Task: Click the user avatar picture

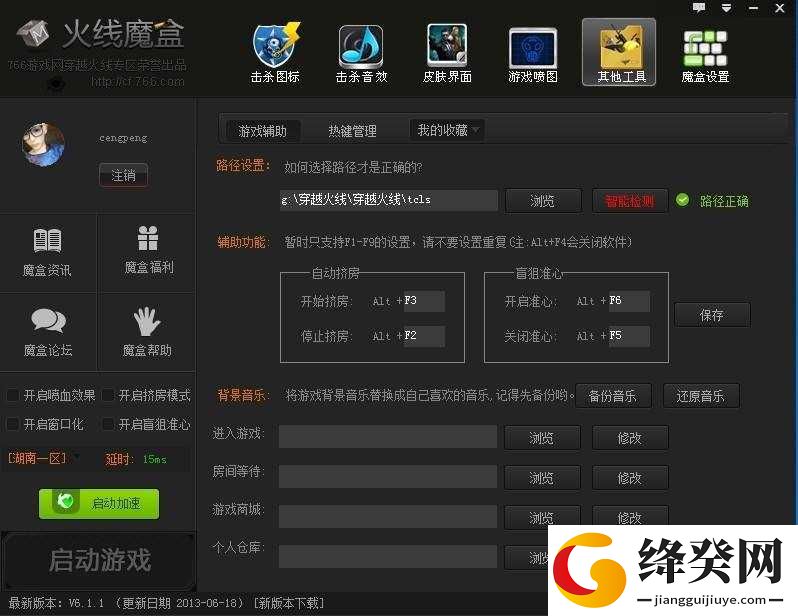Action: [x=43, y=145]
